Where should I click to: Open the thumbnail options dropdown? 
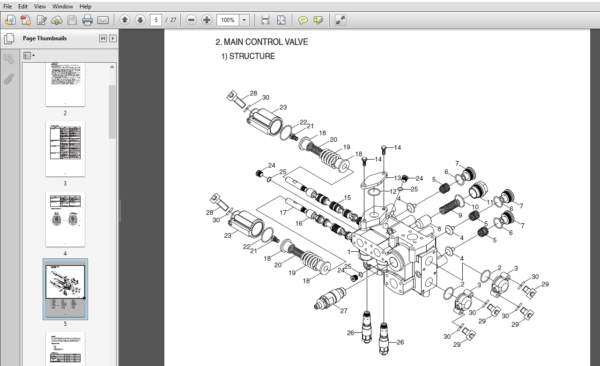point(29,56)
